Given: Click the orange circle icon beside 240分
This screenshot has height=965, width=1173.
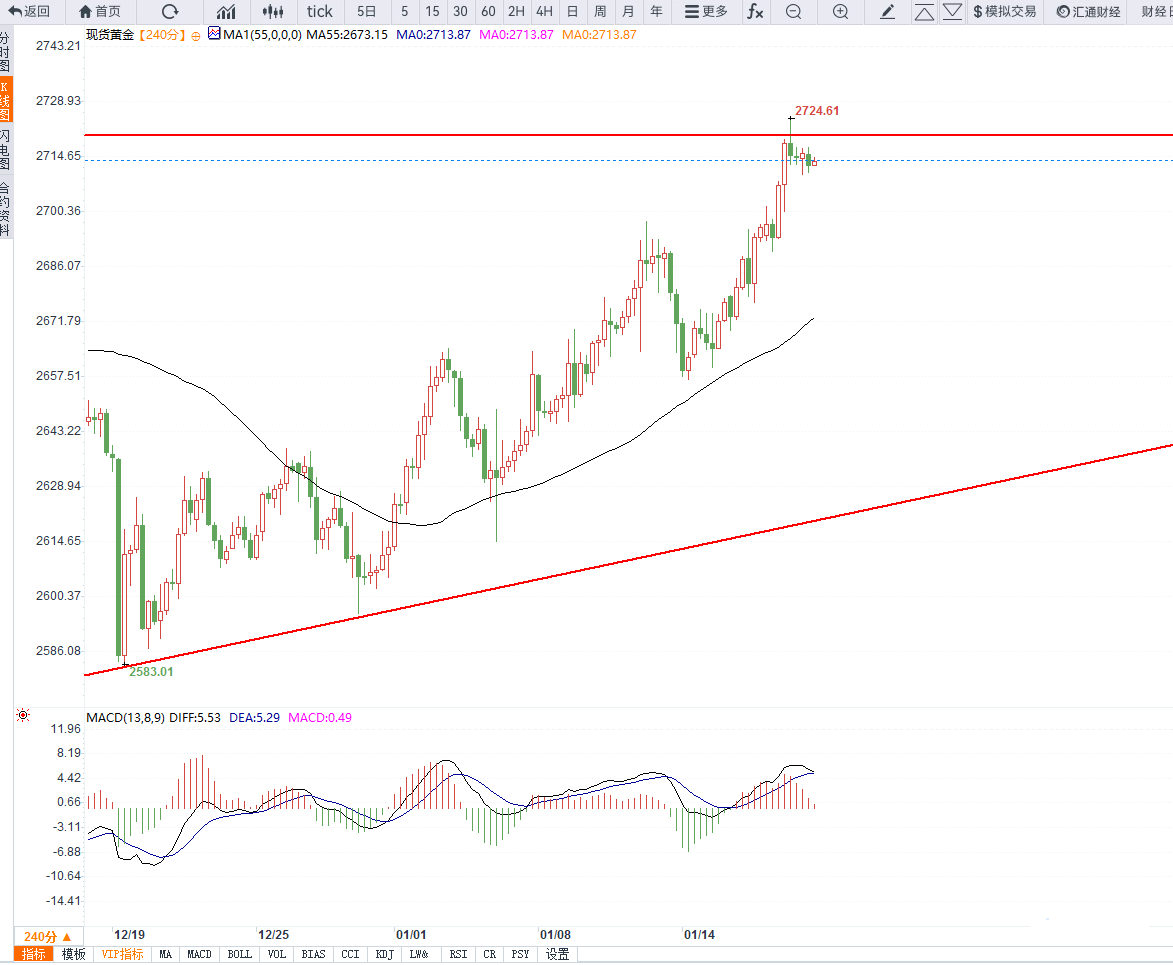Looking at the screenshot, I should pos(196,35).
